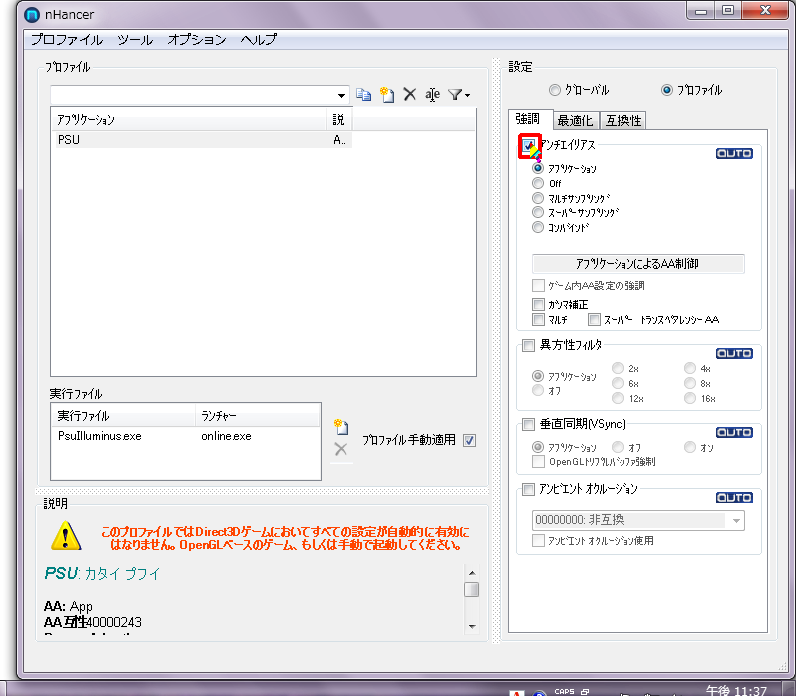Image resolution: width=796 pixels, height=696 pixels.
Task: Click the 16x anisotropic filter radio
Action: pyautogui.click(x=690, y=398)
